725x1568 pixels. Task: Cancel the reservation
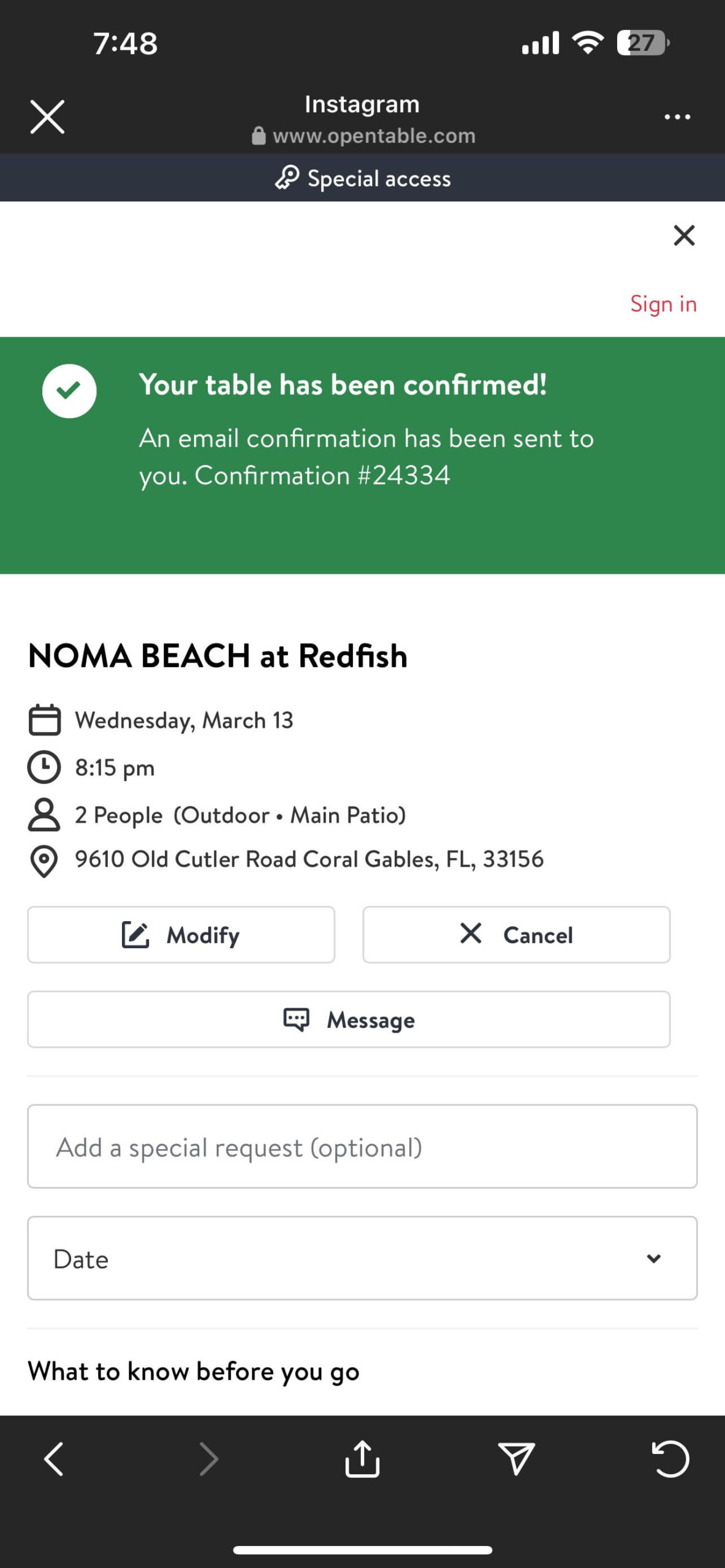(516, 935)
